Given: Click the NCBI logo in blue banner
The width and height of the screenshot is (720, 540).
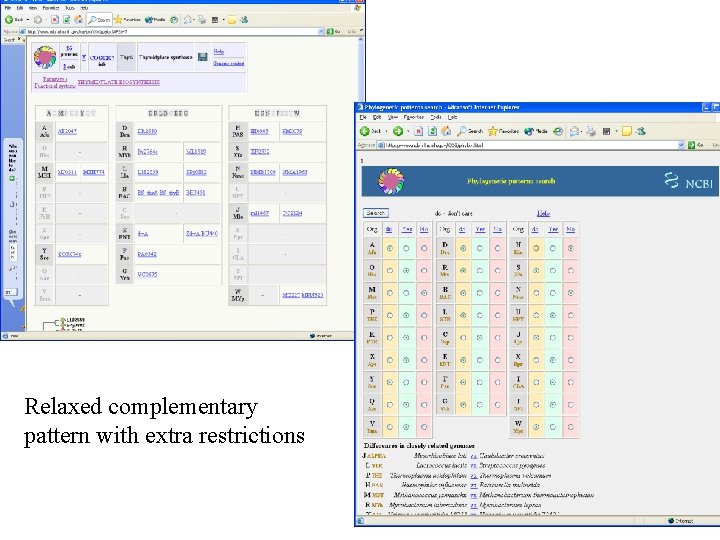Looking at the screenshot, I should coord(688,181).
